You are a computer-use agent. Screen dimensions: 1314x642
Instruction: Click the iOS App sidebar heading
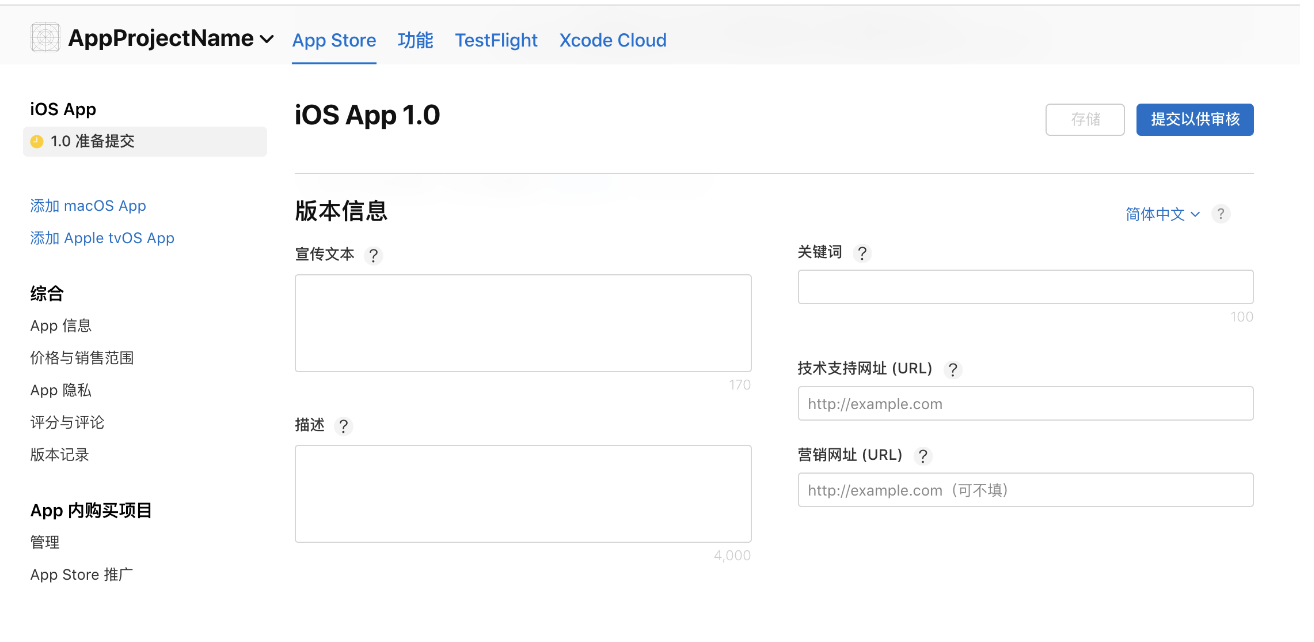click(x=63, y=109)
